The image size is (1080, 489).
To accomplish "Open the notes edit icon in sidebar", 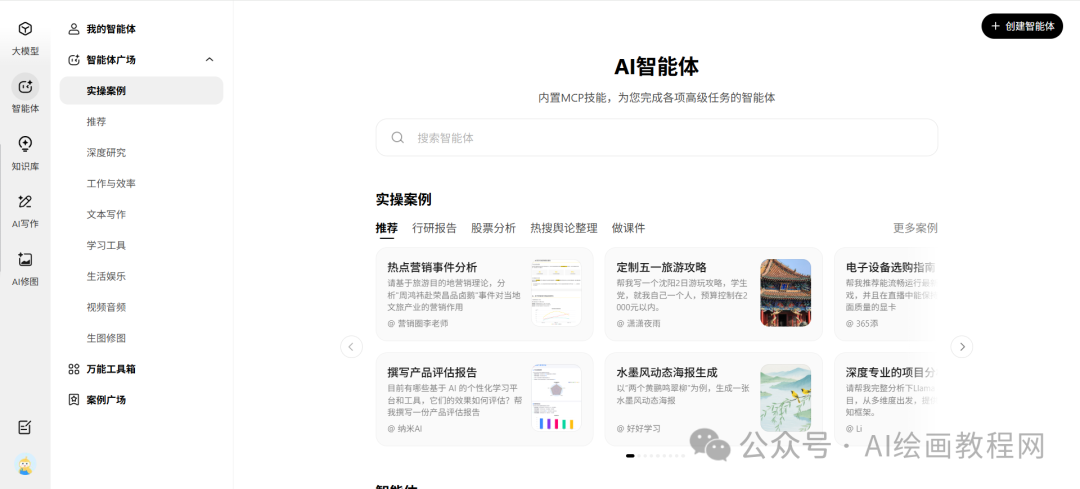I will pyautogui.click(x=25, y=428).
